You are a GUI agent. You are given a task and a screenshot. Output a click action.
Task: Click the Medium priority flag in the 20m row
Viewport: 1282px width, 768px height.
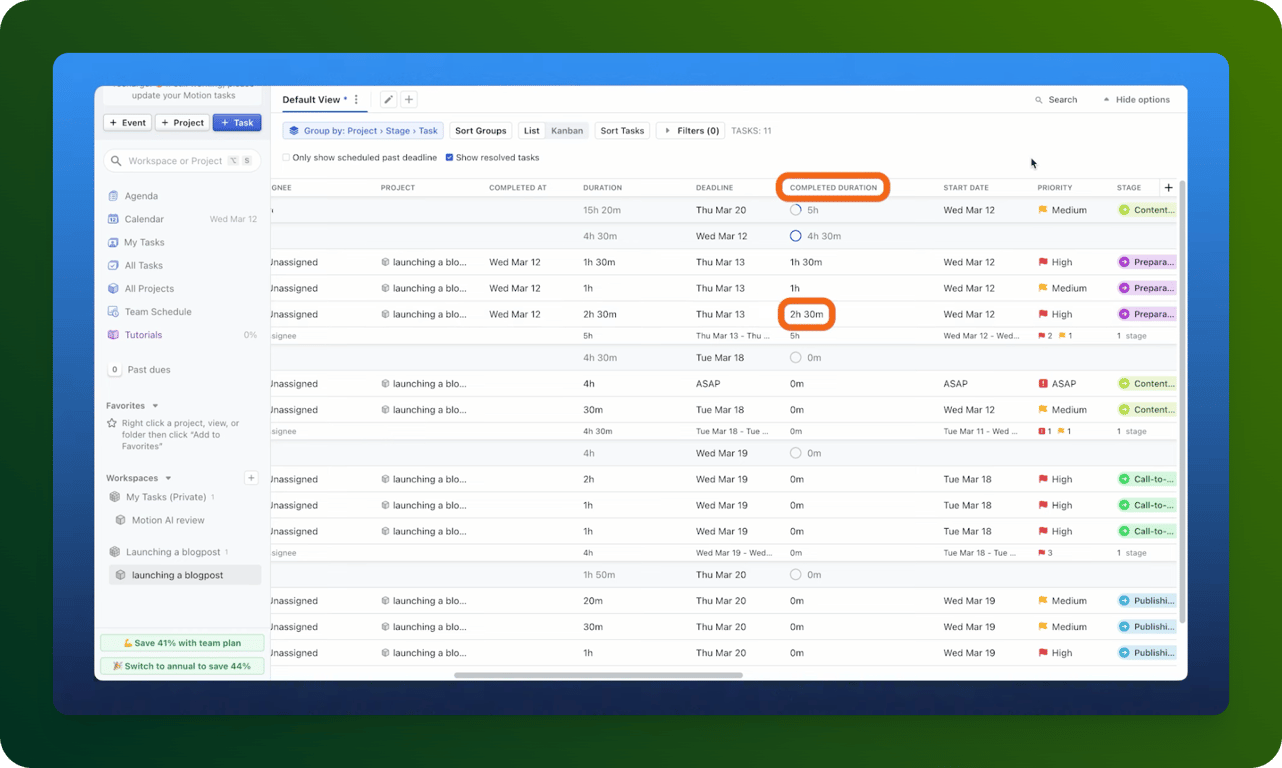point(1043,601)
